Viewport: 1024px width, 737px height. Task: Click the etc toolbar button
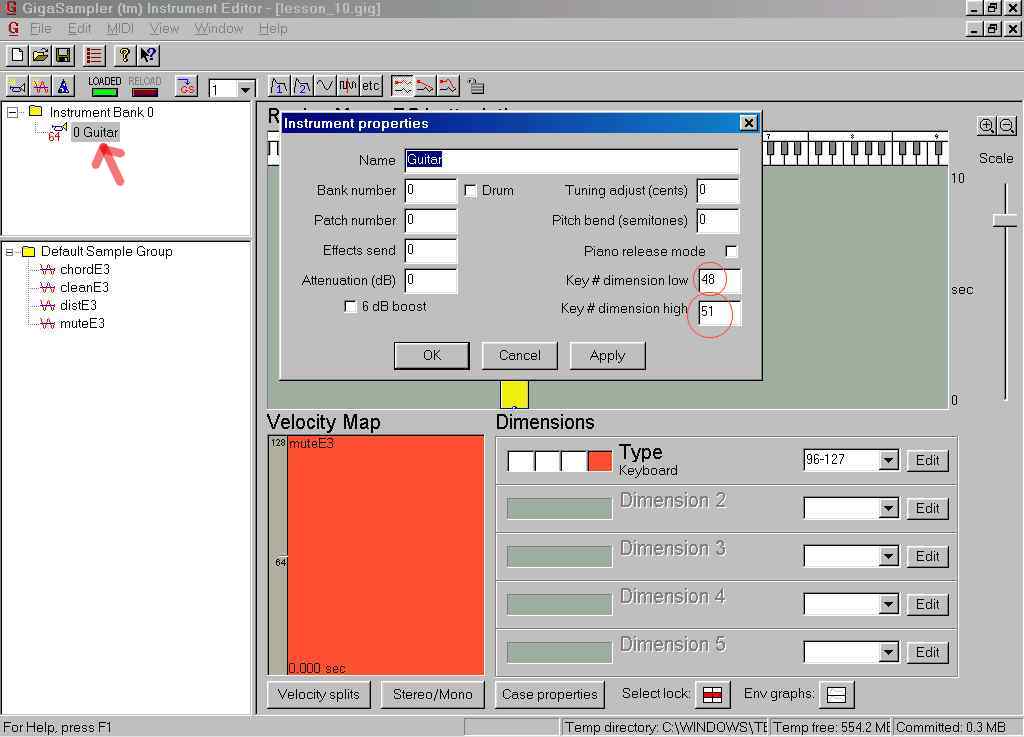coord(371,86)
